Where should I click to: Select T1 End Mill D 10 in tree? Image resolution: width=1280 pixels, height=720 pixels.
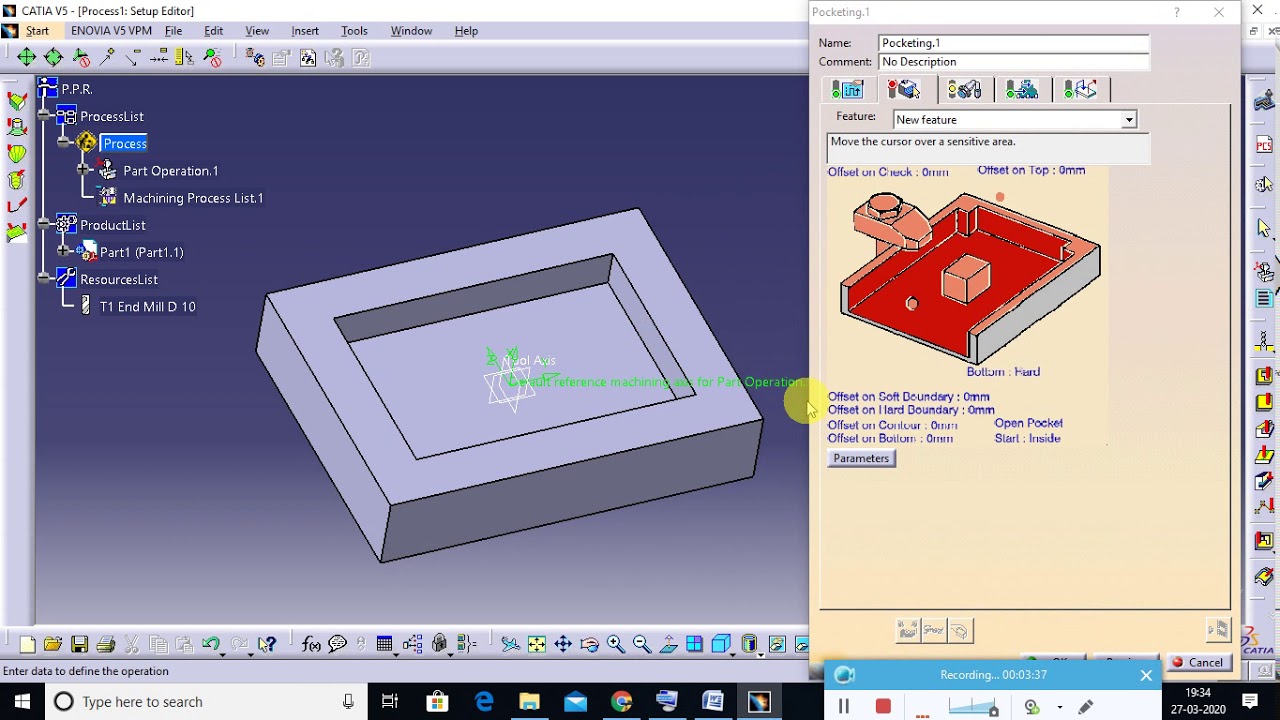pos(147,307)
